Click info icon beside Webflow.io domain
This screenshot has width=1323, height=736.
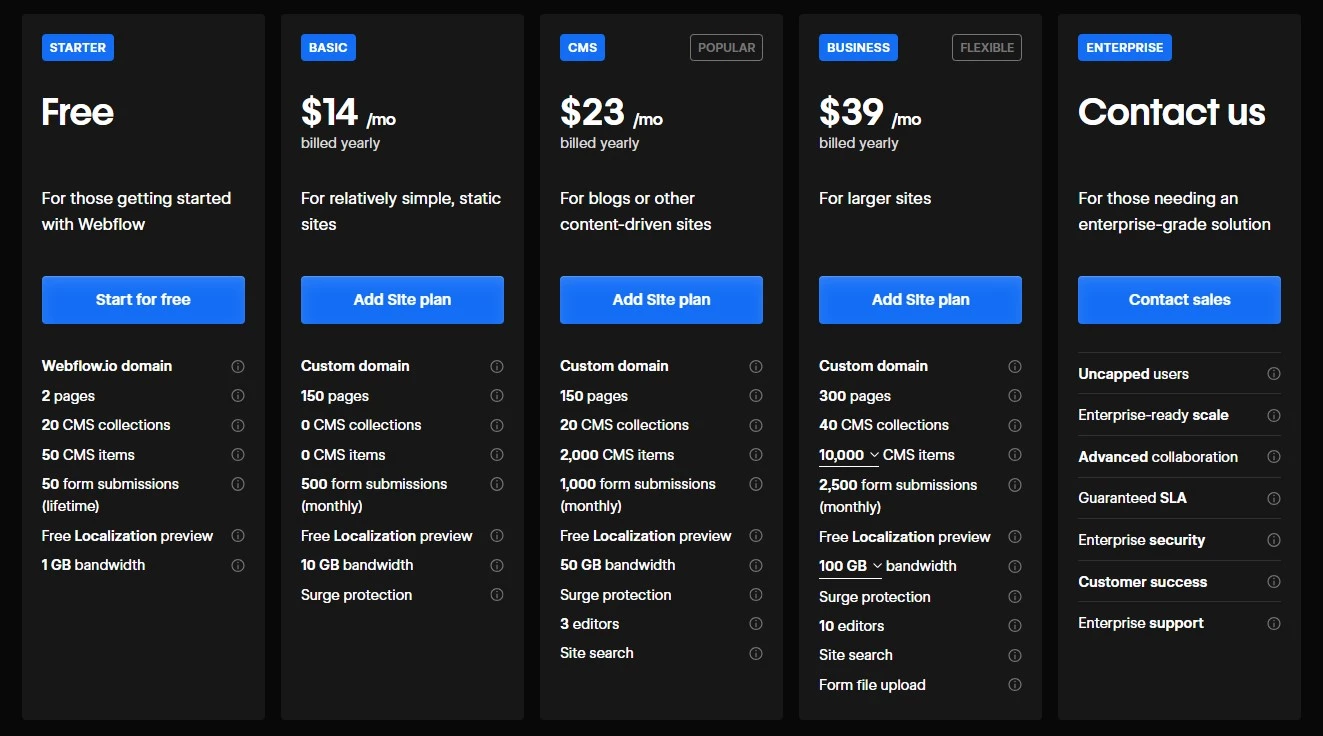(238, 366)
